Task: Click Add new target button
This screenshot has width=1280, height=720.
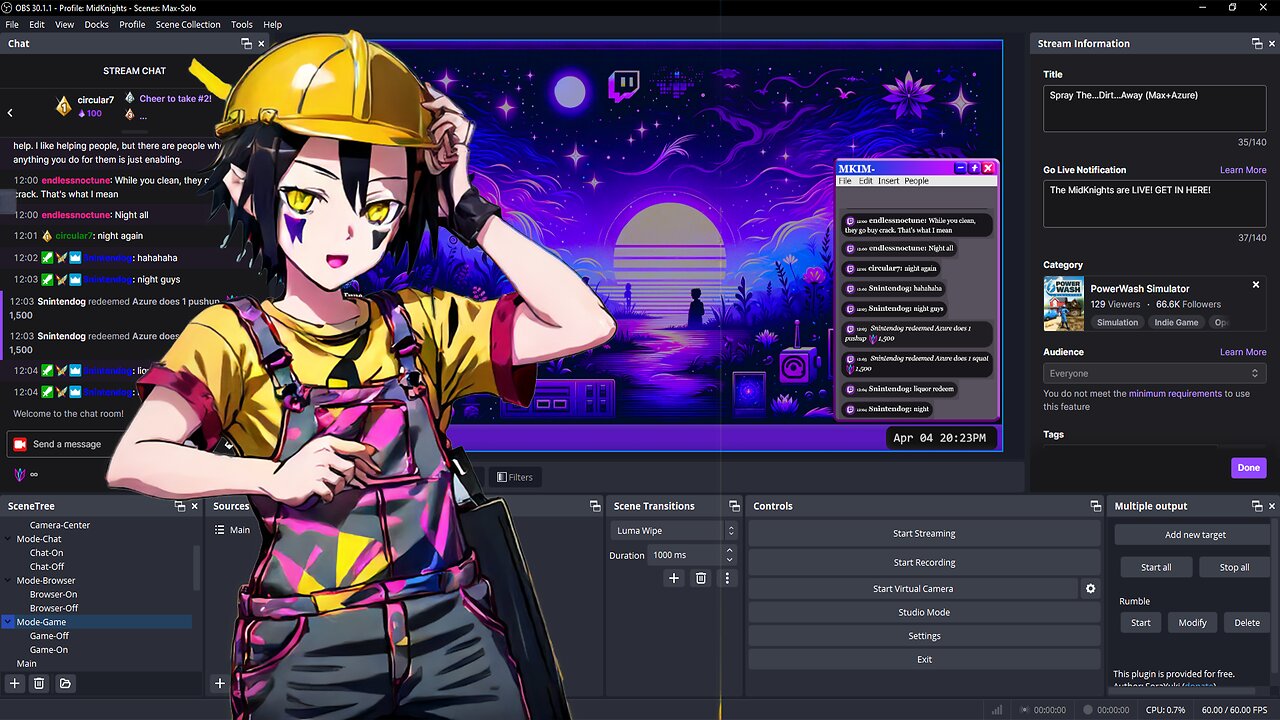Action: [1195, 535]
